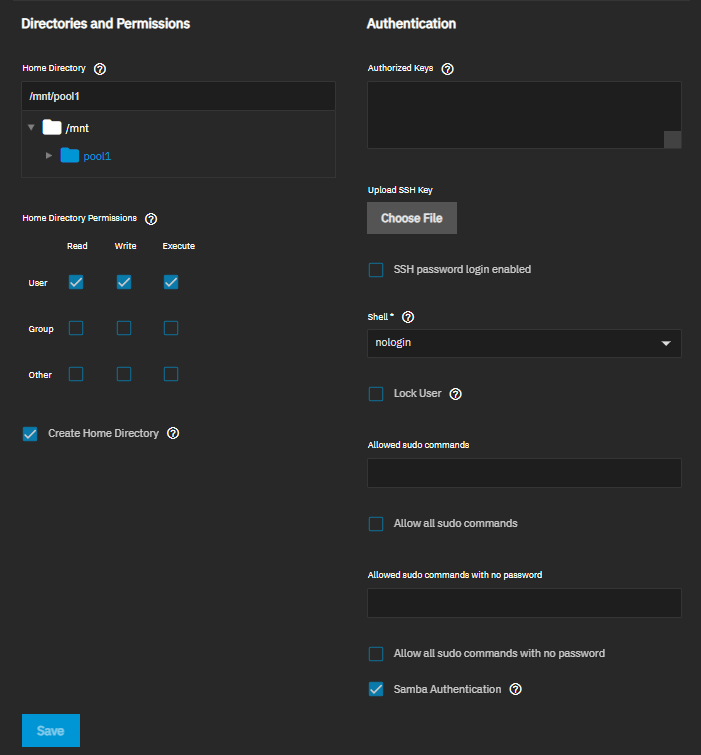
Task: Enable Group Read permission
Action: [x=76, y=328]
